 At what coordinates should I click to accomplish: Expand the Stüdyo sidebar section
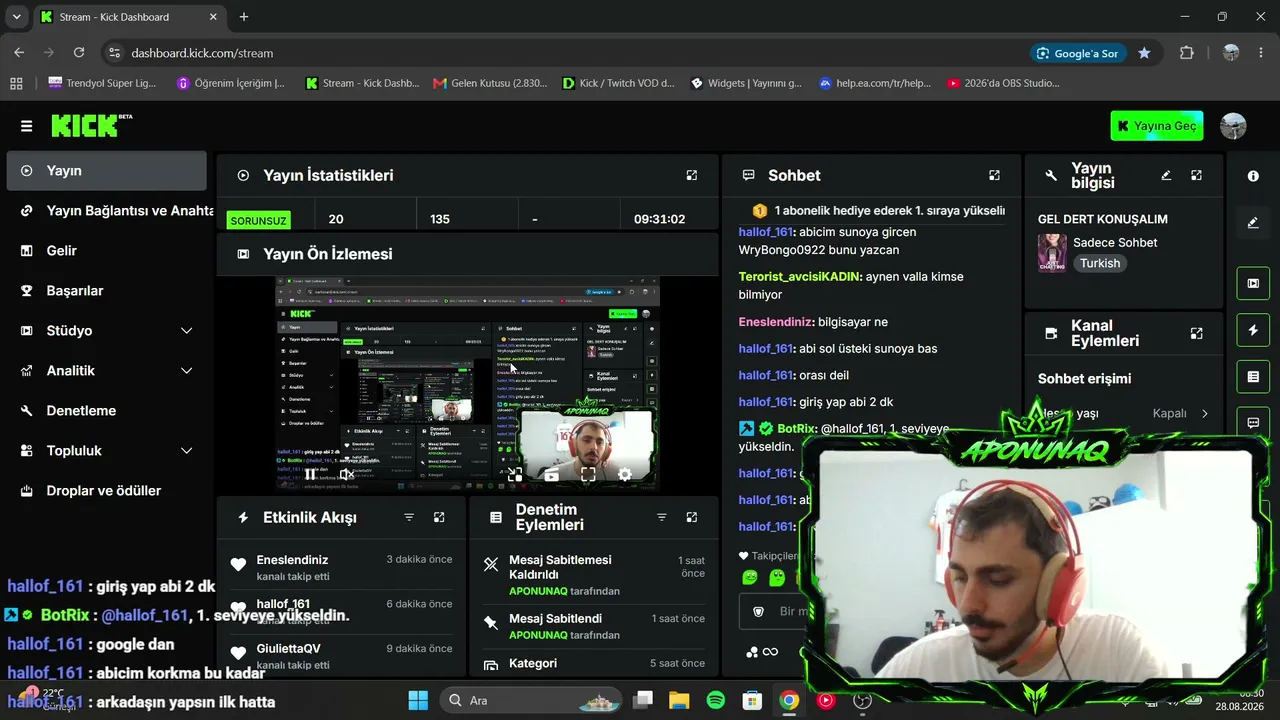(x=186, y=331)
